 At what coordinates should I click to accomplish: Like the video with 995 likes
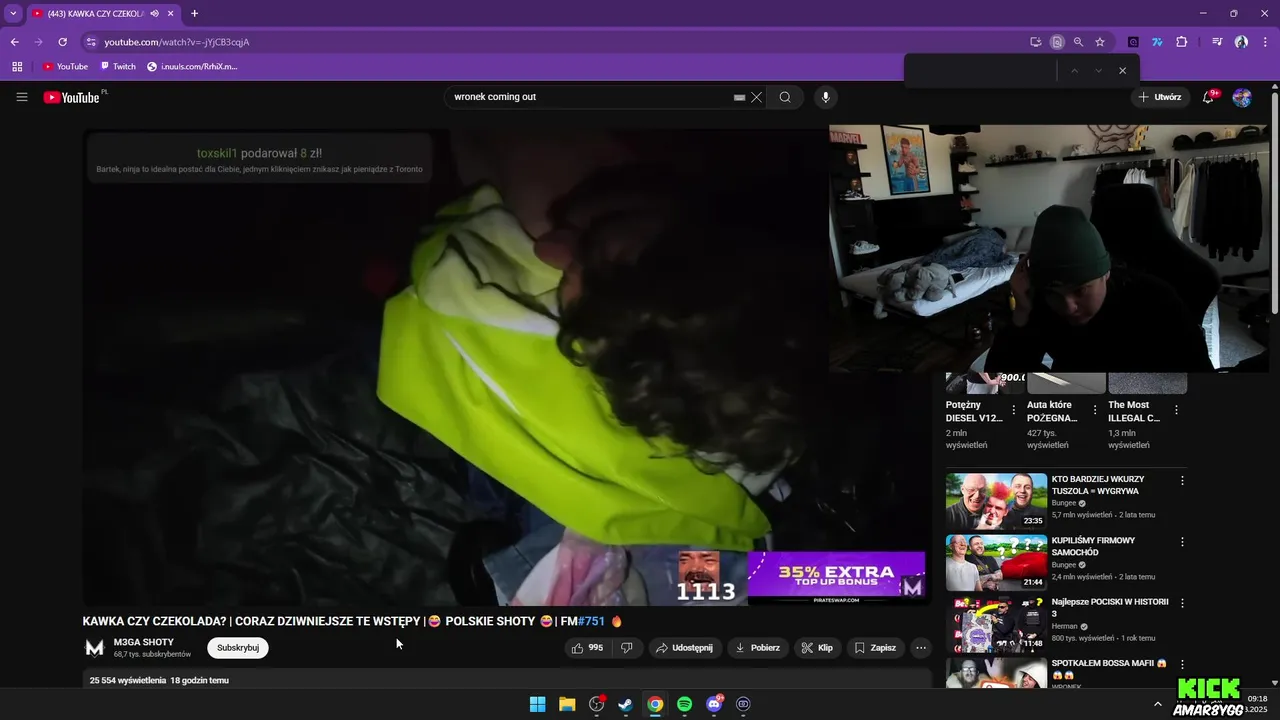[x=587, y=648]
